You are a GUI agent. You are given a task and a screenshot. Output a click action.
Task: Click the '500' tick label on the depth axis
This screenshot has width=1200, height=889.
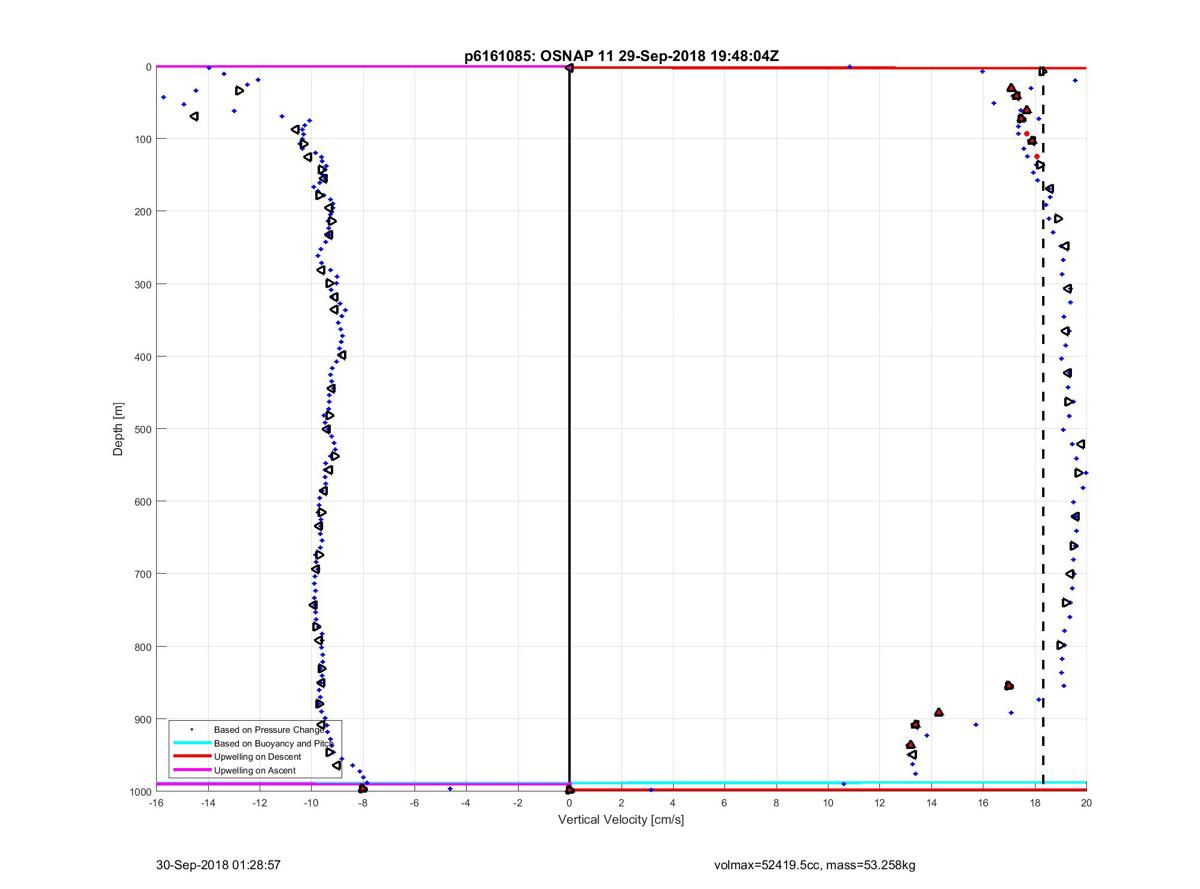pos(142,429)
